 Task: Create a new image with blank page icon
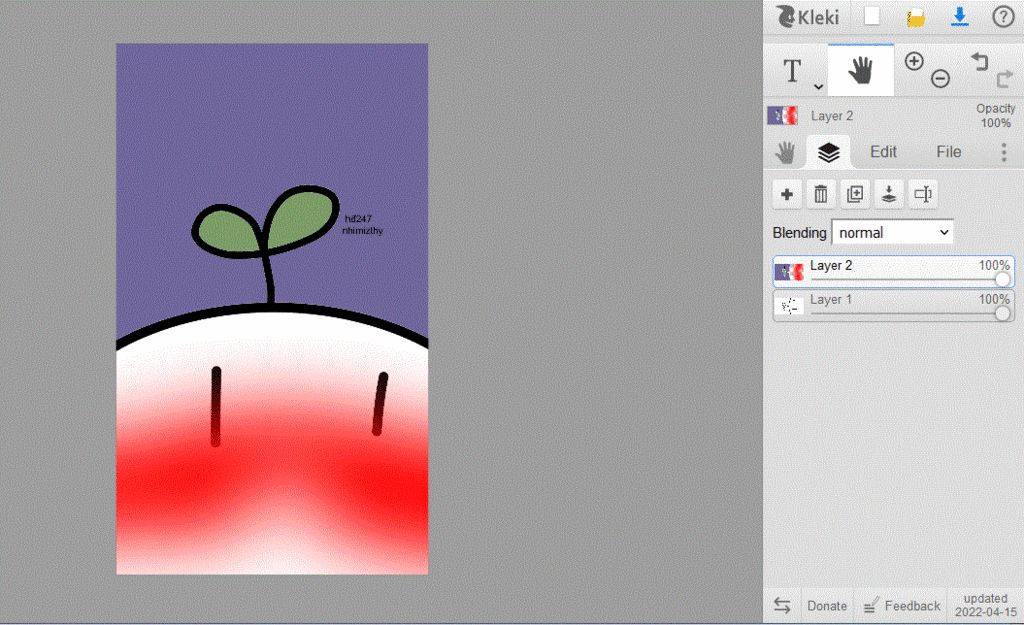click(872, 16)
